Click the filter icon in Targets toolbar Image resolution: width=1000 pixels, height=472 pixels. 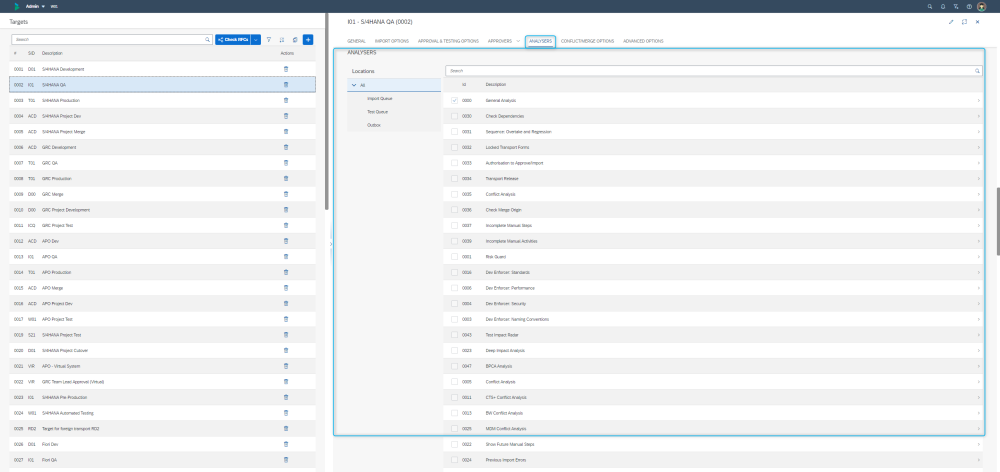point(268,40)
